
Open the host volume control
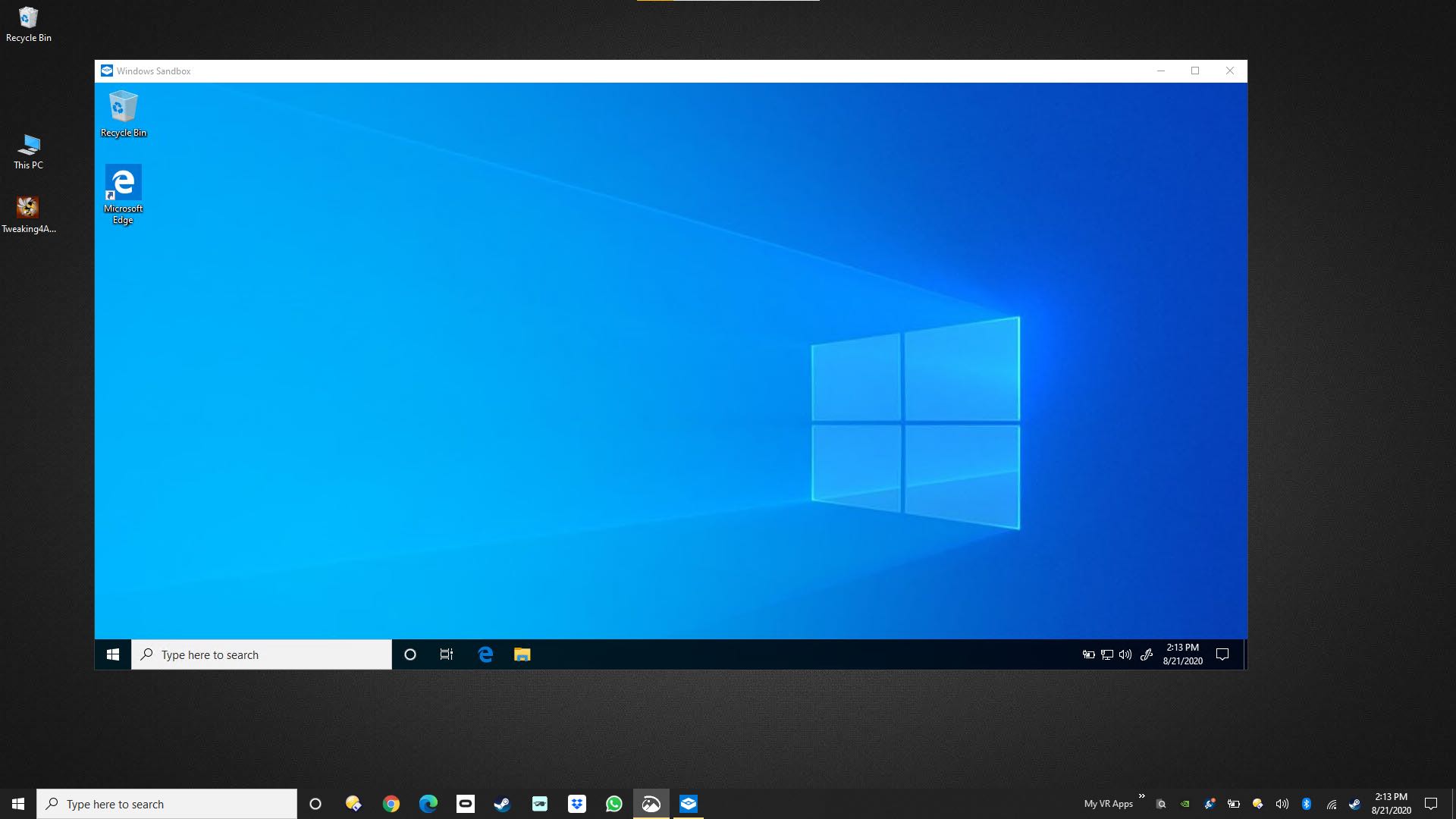coord(1282,804)
